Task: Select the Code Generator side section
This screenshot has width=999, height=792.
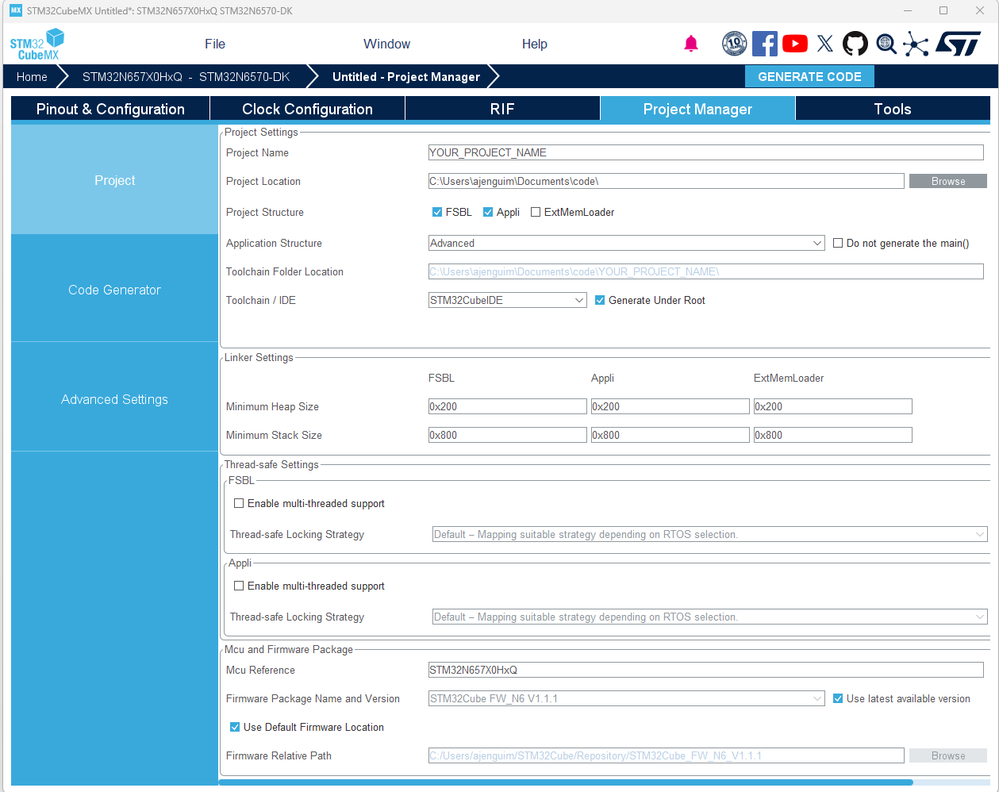Action: click(115, 289)
